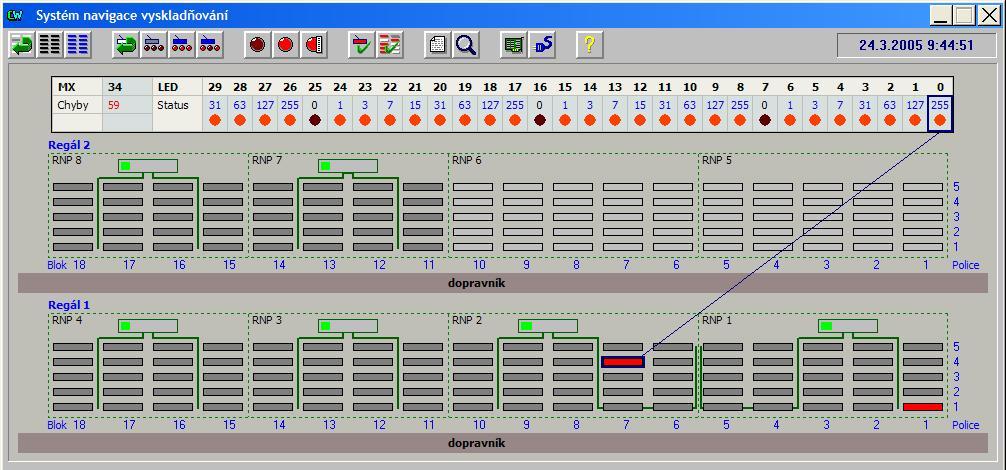This screenshot has width=1006, height=470.
Task: Click the blue serial port connector icon
Action: click(x=542, y=45)
